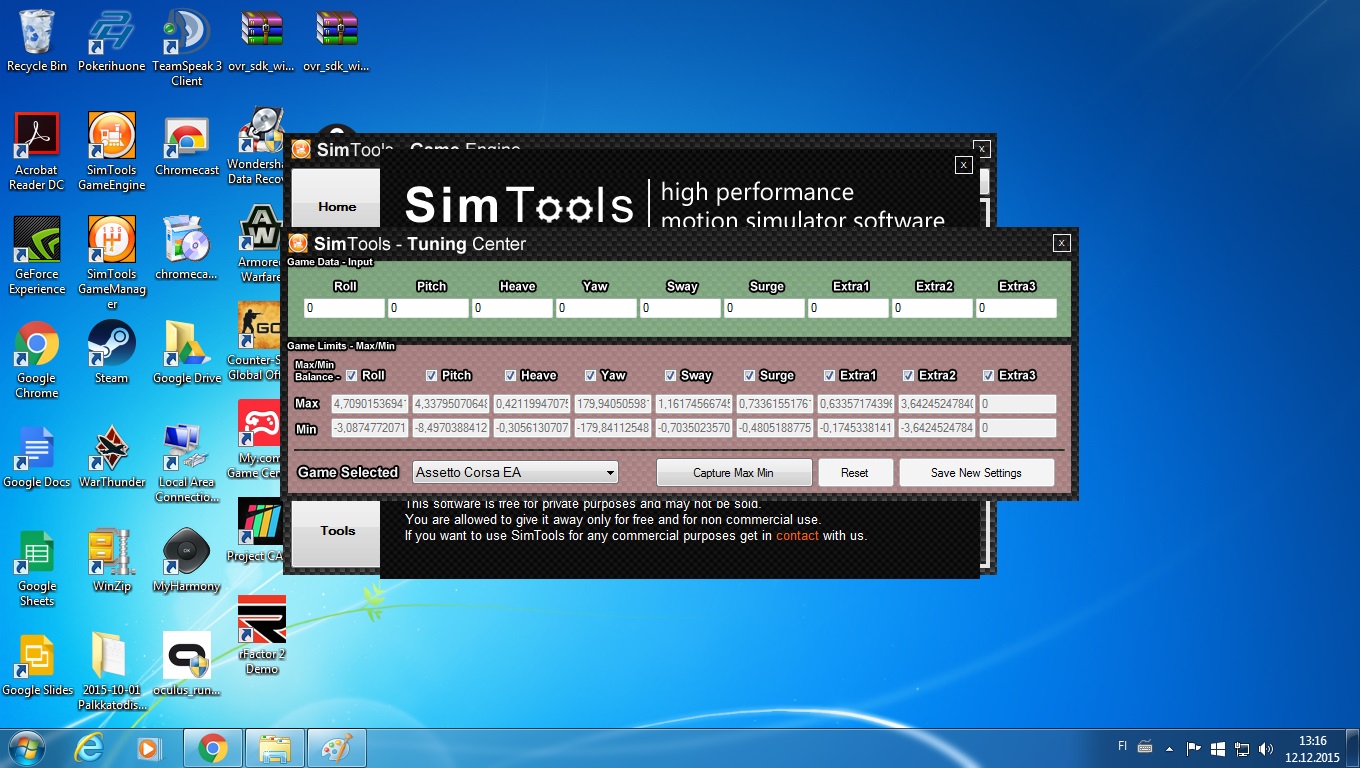Disable the Extra3 balance checkbox
This screenshot has width=1360, height=768.
click(989, 376)
